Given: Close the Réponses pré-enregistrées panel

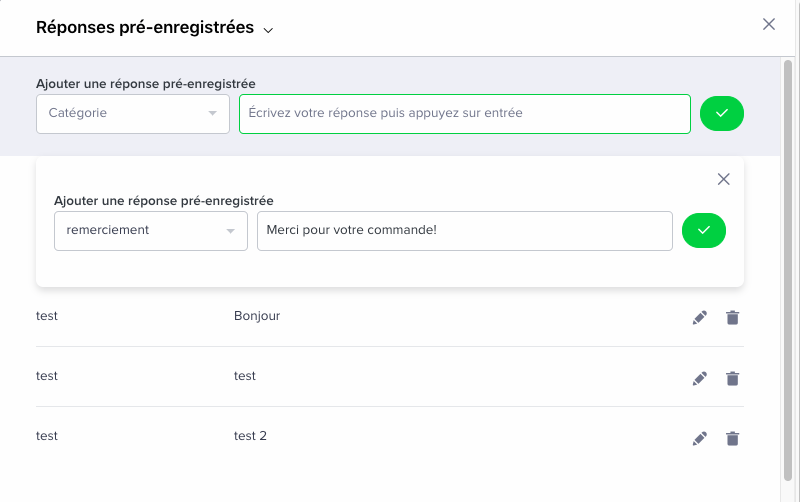Looking at the screenshot, I should pyautogui.click(x=768, y=24).
